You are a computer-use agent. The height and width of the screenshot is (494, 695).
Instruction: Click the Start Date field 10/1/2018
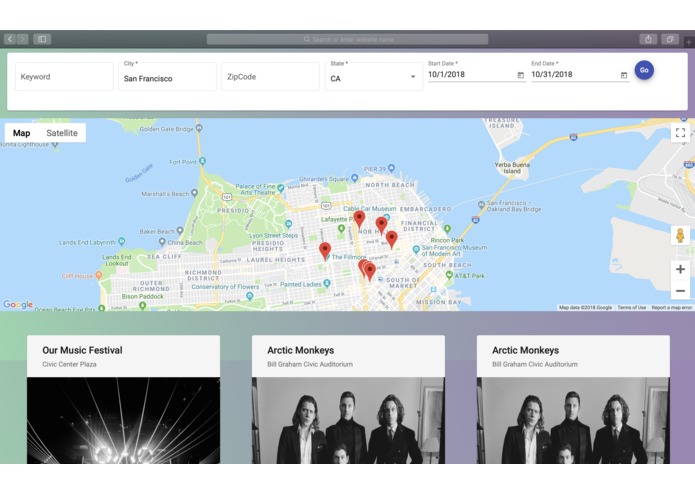click(471, 74)
